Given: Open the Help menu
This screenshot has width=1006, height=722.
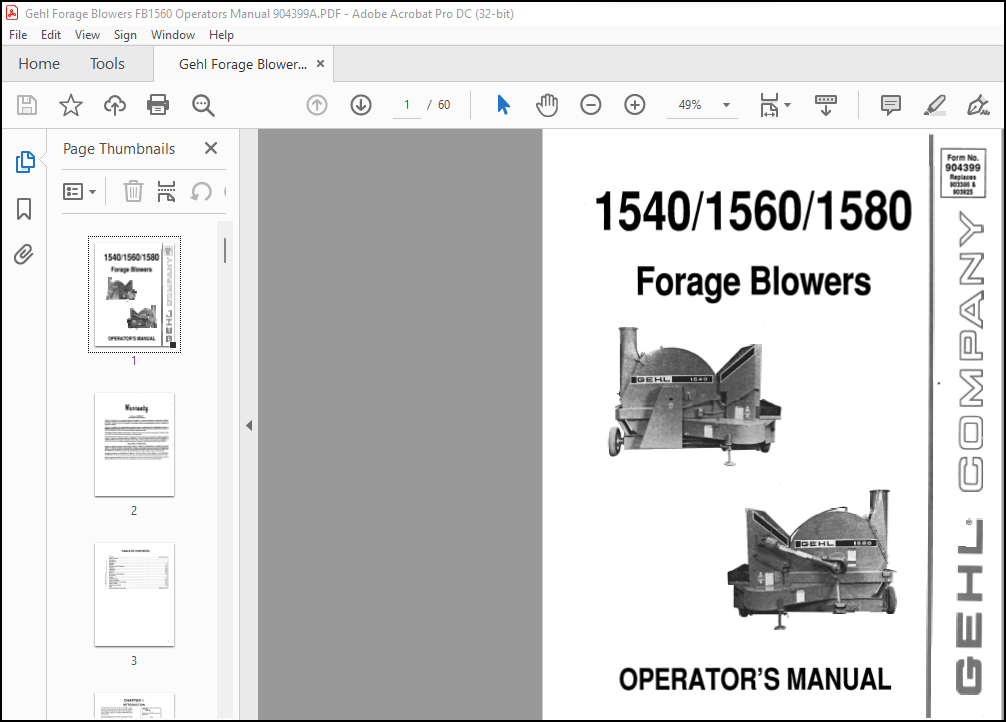Looking at the screenshot, I should [221, 35].
